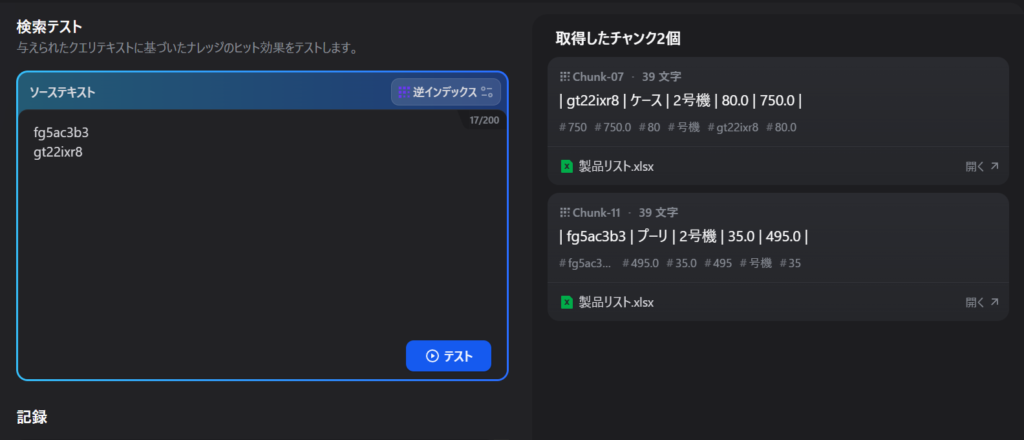Click inside the ソーステキスト query text area
This screenshot has height=440, width=1024.
(260, 240)
